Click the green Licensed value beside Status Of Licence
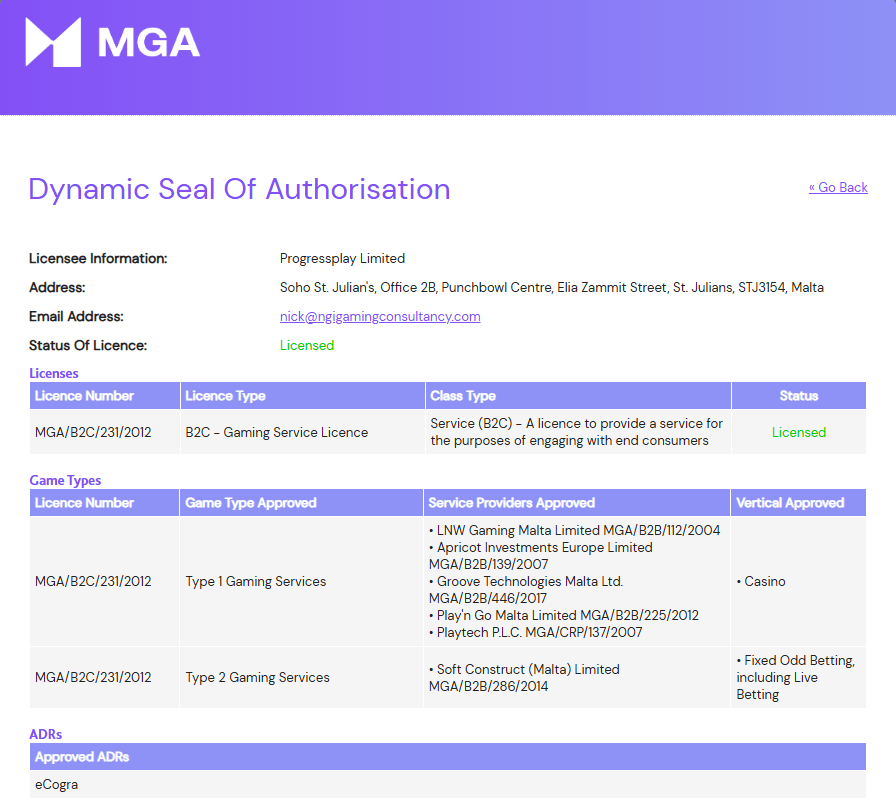896x803 pixels. [307, 345]
